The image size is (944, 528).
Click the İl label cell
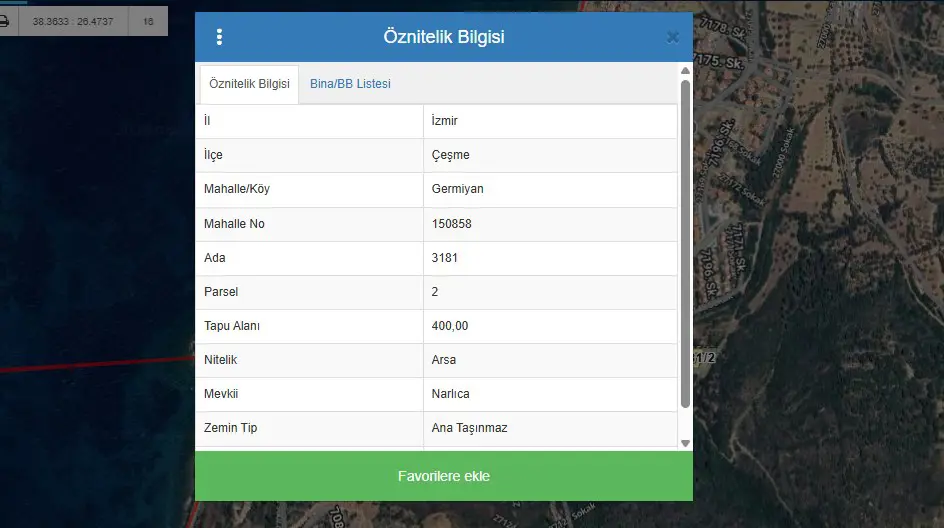(309, 121)
